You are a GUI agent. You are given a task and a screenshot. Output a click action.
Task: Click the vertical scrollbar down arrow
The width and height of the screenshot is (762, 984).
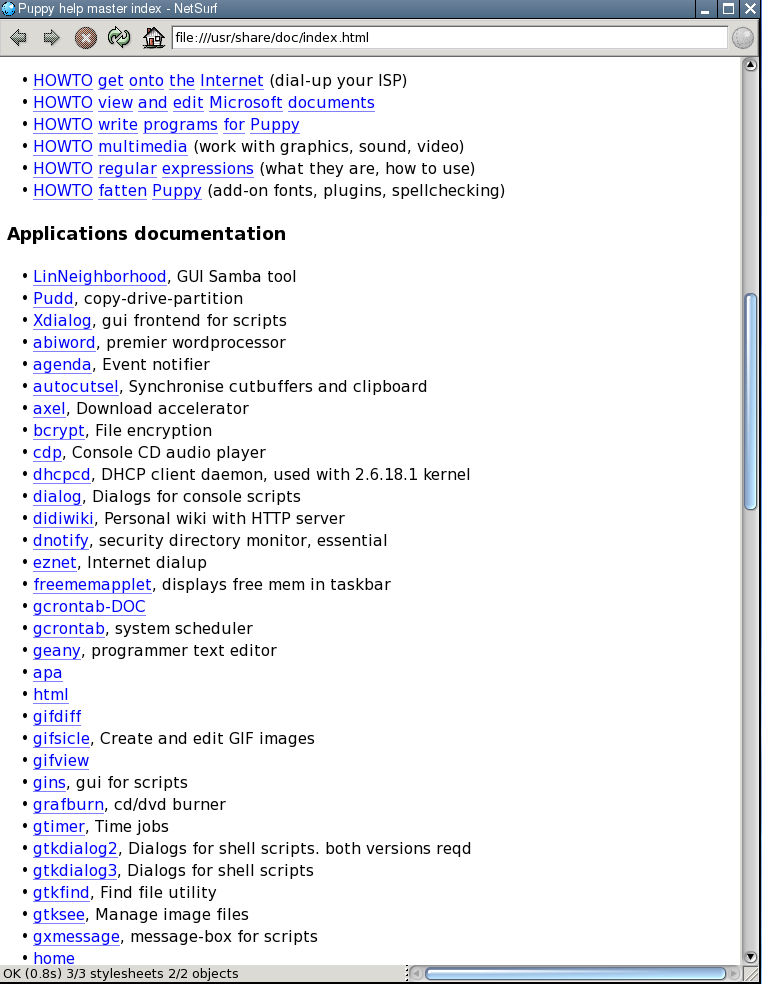(x=751, y=957)
